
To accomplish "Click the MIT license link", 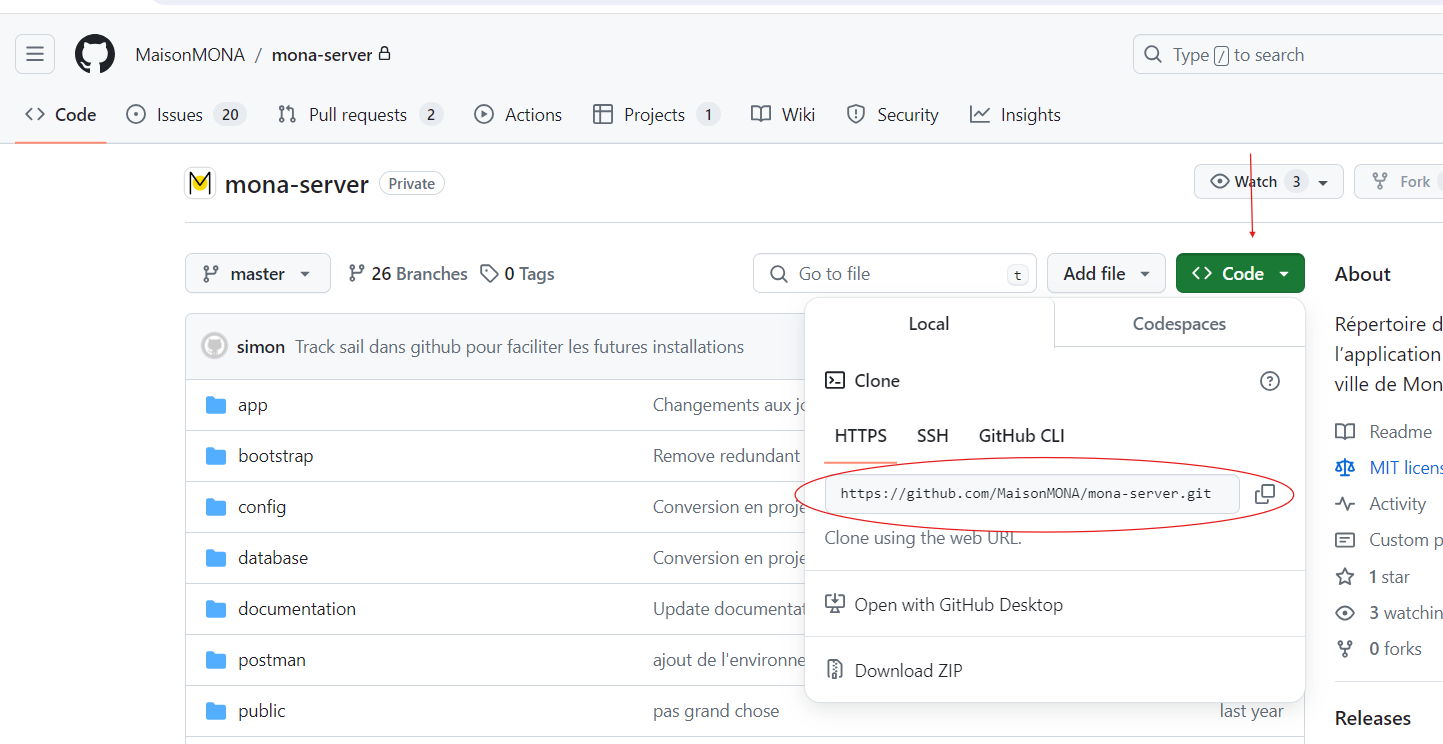I will 1390,468.
